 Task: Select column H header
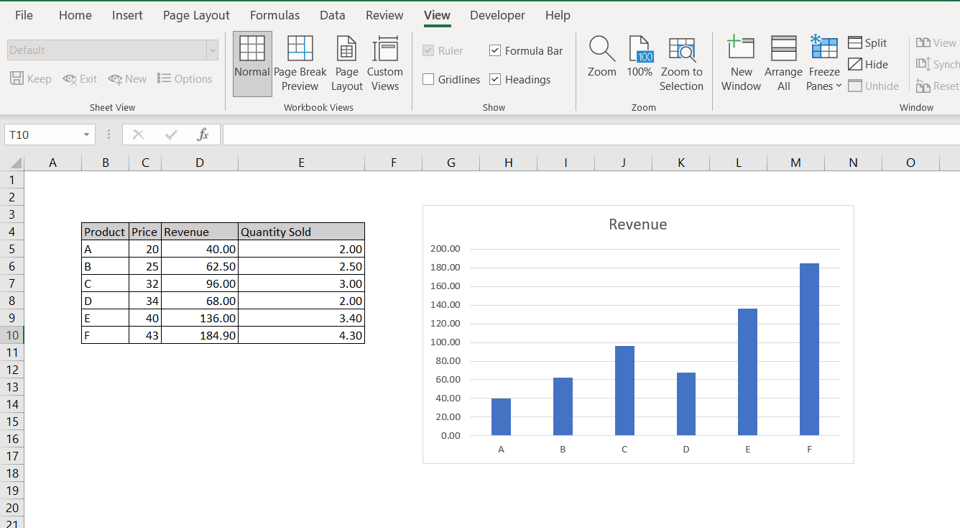coord(508,163)
